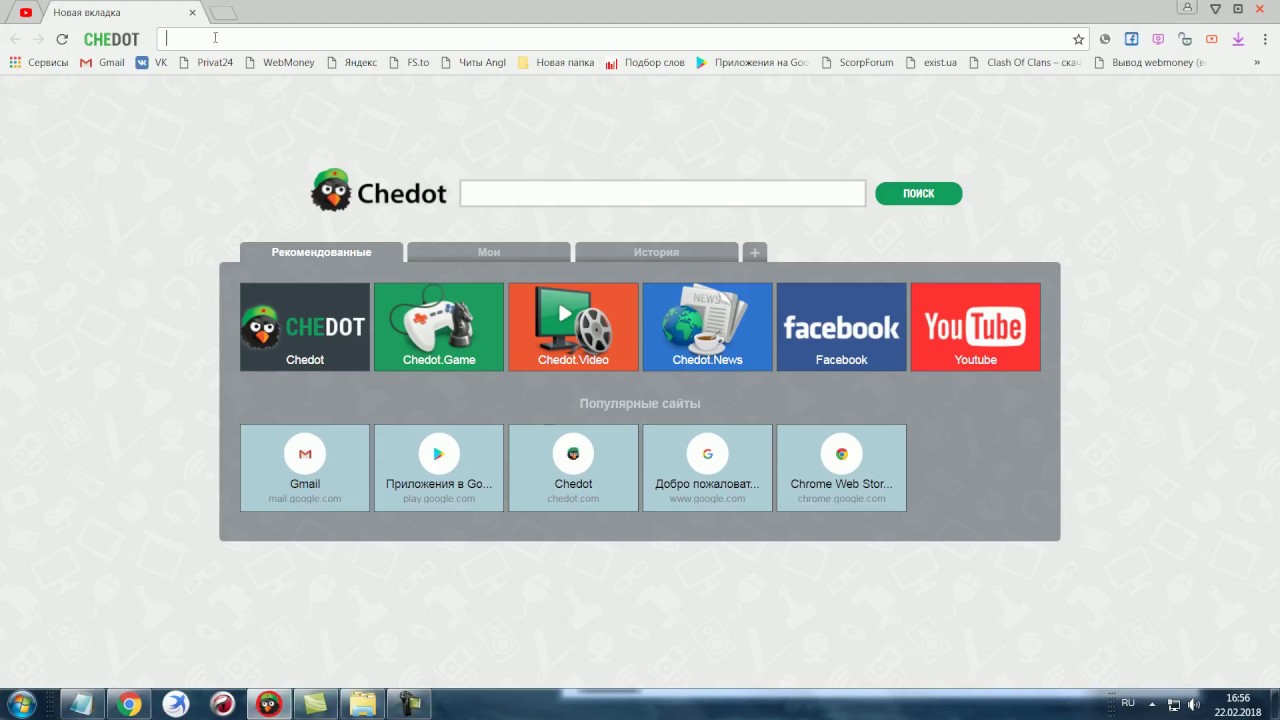Open the VK bookmark
This screenshot has width=1280, height=720.
pos(151,62)
